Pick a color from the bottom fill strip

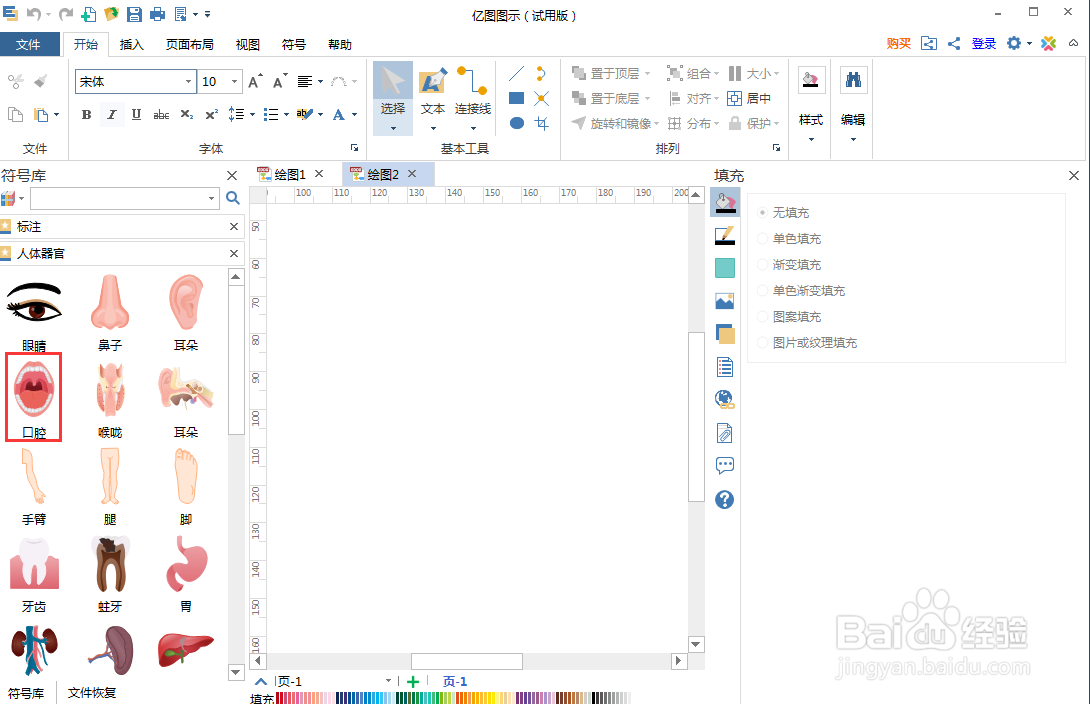click(x=400, y=698)
